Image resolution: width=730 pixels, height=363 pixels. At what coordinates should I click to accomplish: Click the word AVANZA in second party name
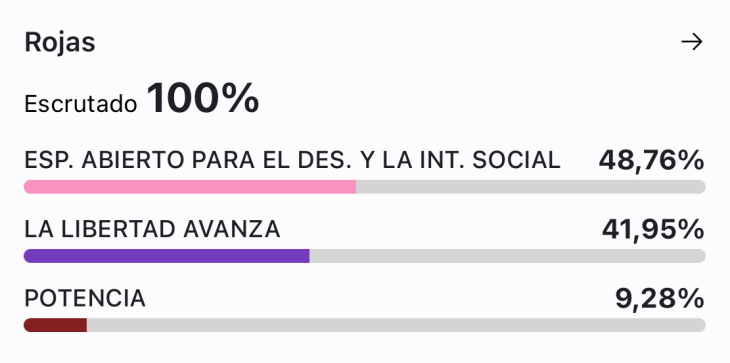tap(231, 229)
